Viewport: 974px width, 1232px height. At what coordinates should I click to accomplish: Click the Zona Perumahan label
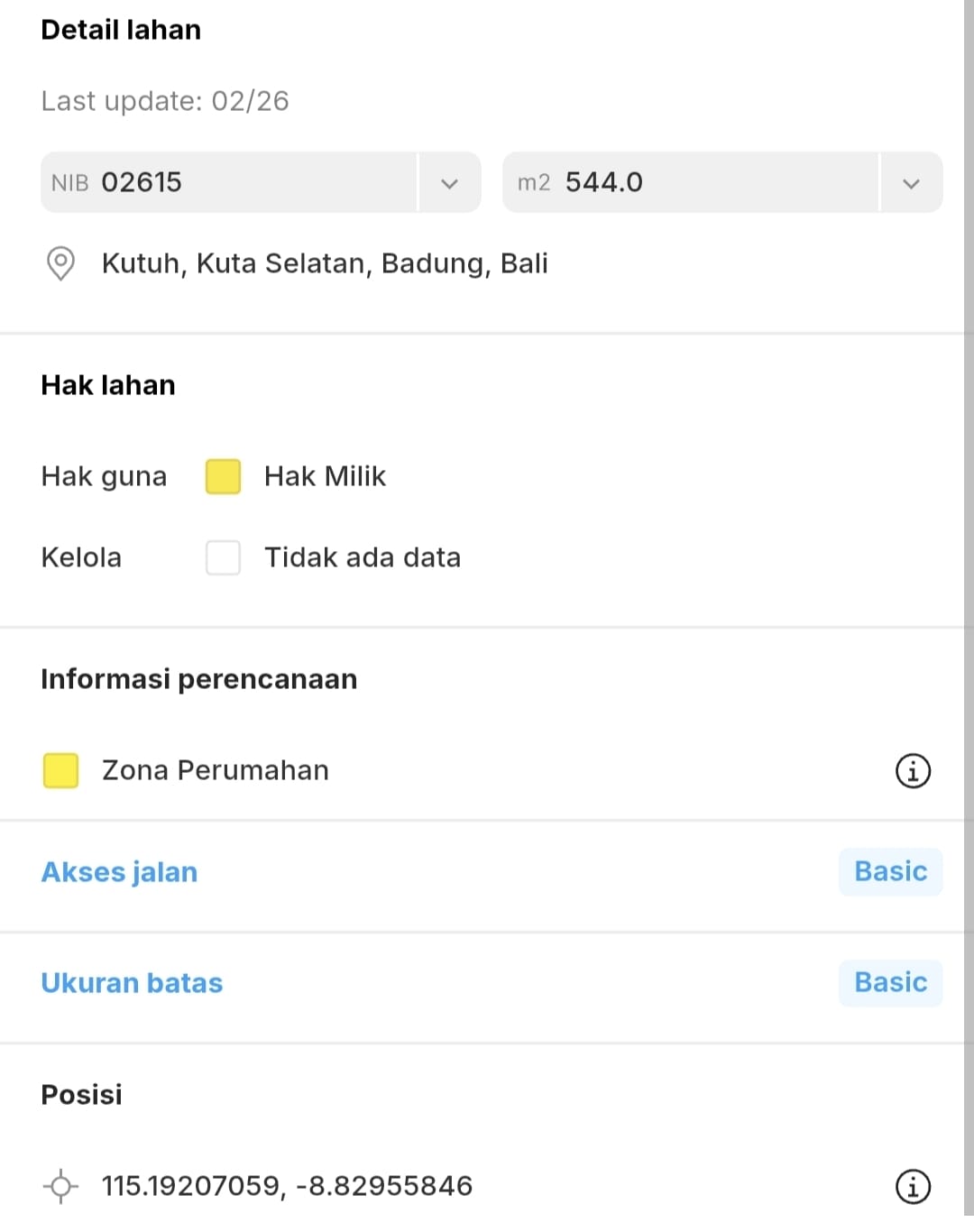216,771
